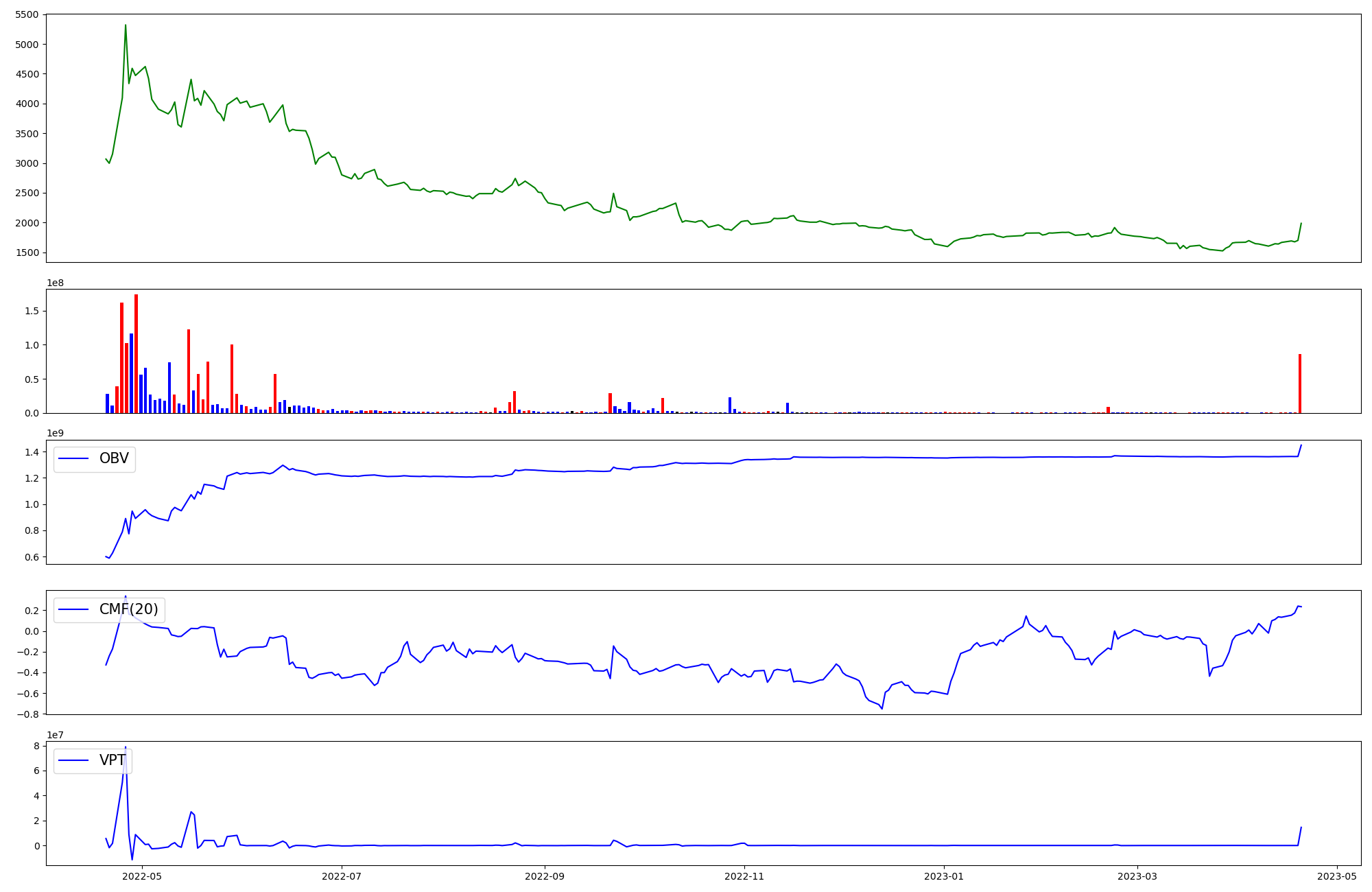The height and width of the screenshot is (892, 1372).
Task: Click the VPT spike peak near 8
Action: coord(125,747)
